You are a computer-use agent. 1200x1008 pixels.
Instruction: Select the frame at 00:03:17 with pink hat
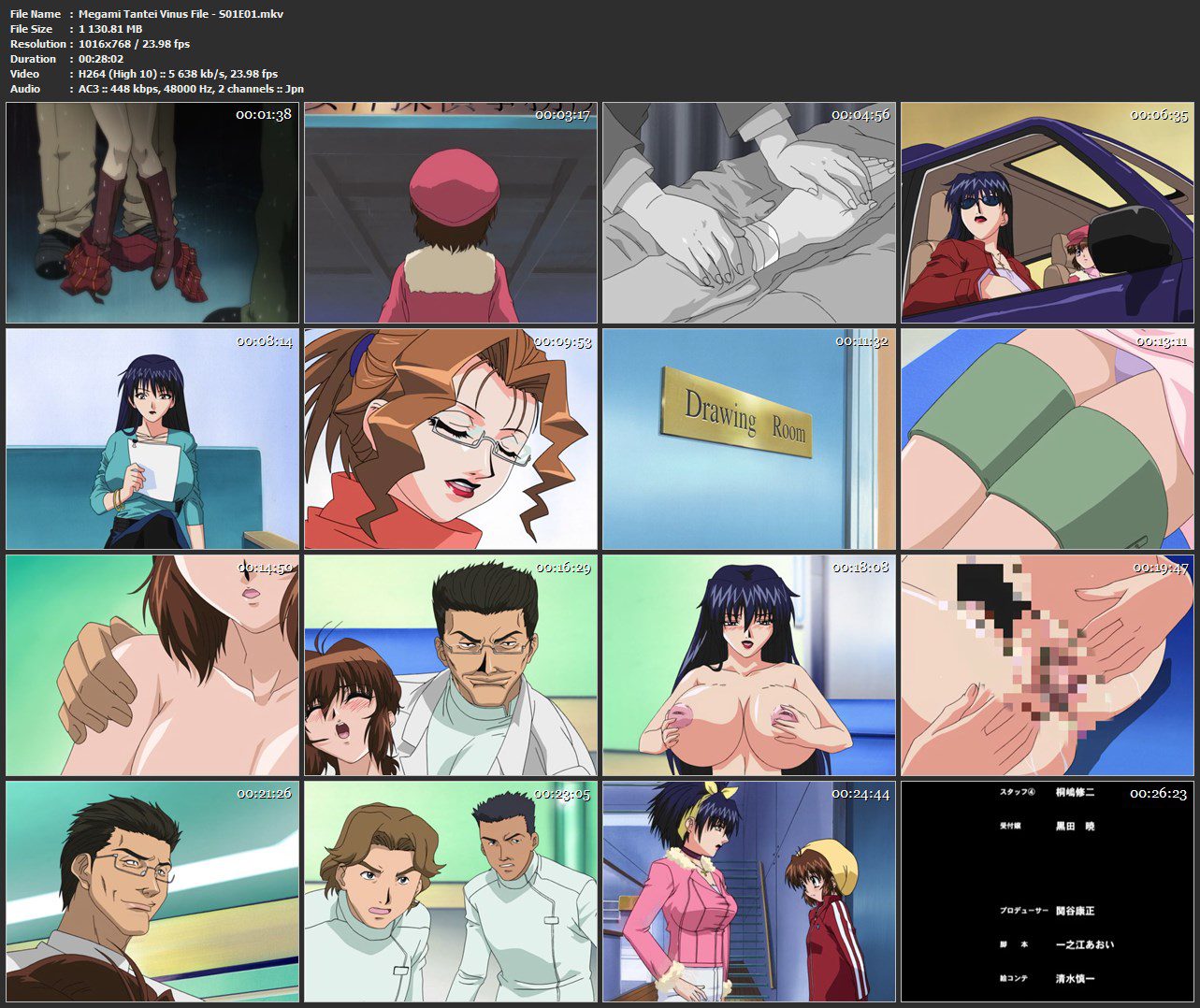[x=451, y=212]
